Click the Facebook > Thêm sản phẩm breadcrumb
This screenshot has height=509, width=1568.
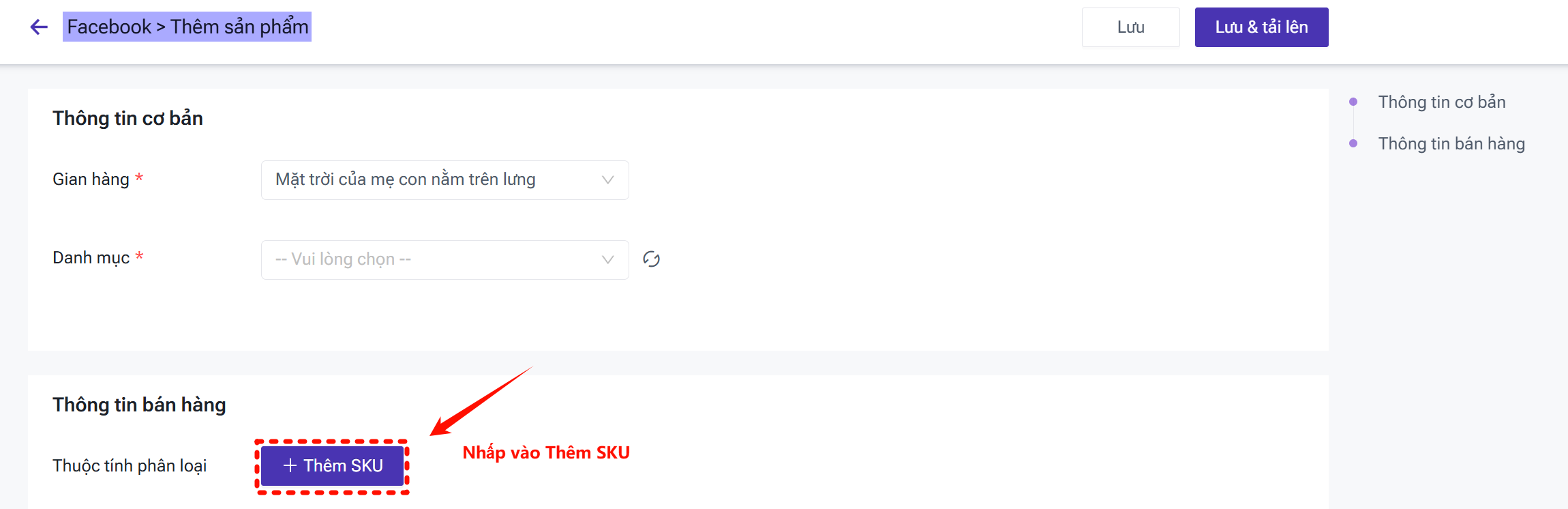187,27
